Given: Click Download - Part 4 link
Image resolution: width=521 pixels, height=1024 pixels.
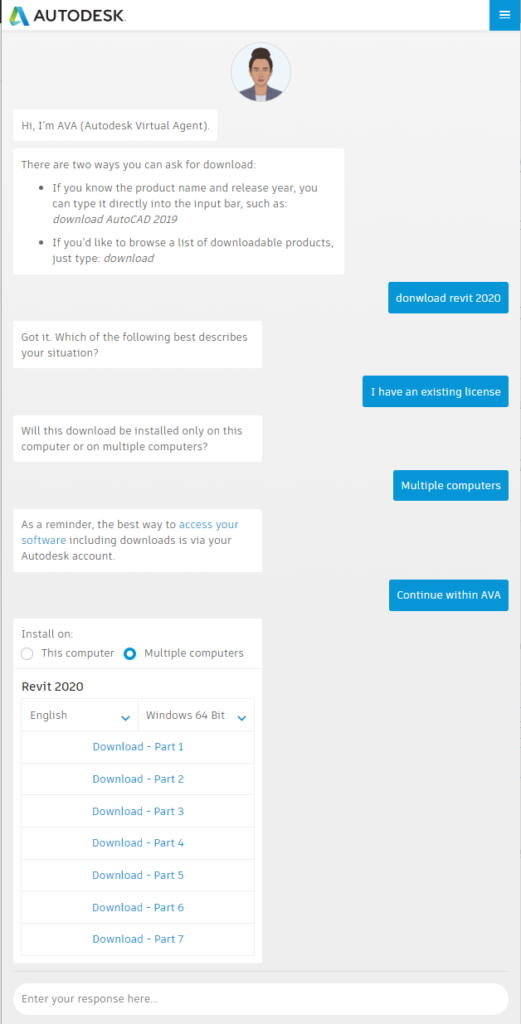Looking at the screenshot, I should [x=138, y=842].
